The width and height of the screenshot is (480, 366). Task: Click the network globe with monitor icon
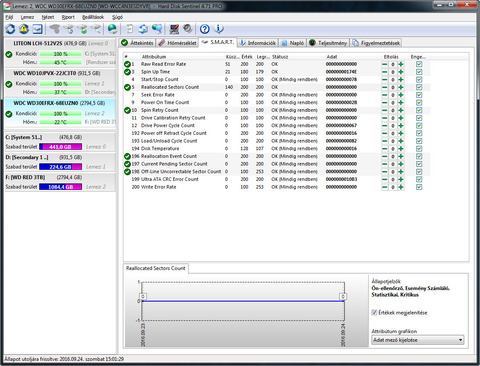pos(157,29)
